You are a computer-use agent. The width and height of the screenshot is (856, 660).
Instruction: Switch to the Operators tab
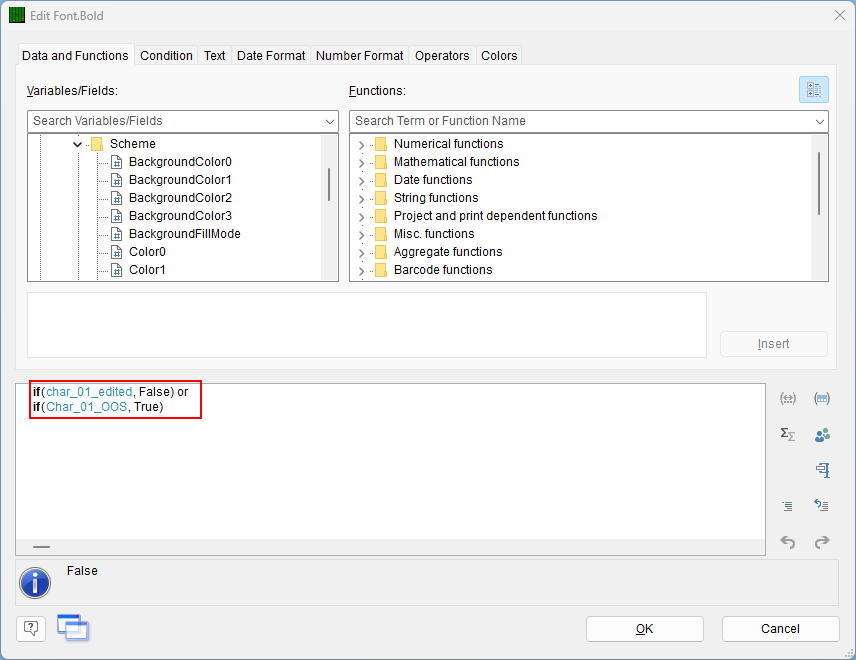click(x=441, y=56)
